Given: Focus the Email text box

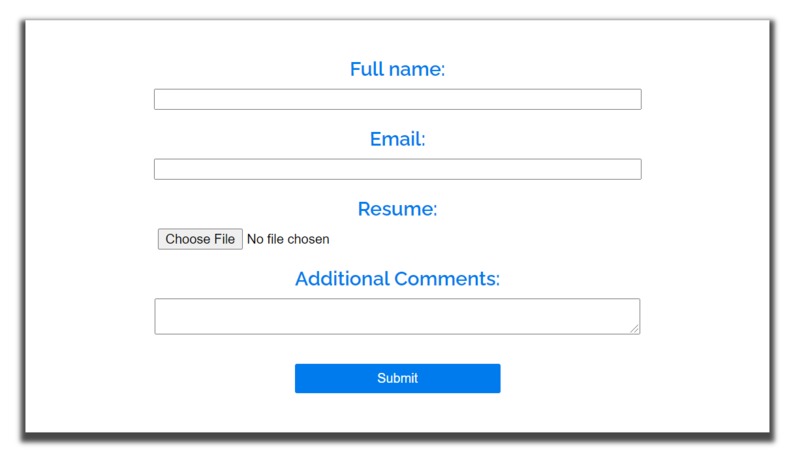Looking at the screenshot, I should pos(397,169).
